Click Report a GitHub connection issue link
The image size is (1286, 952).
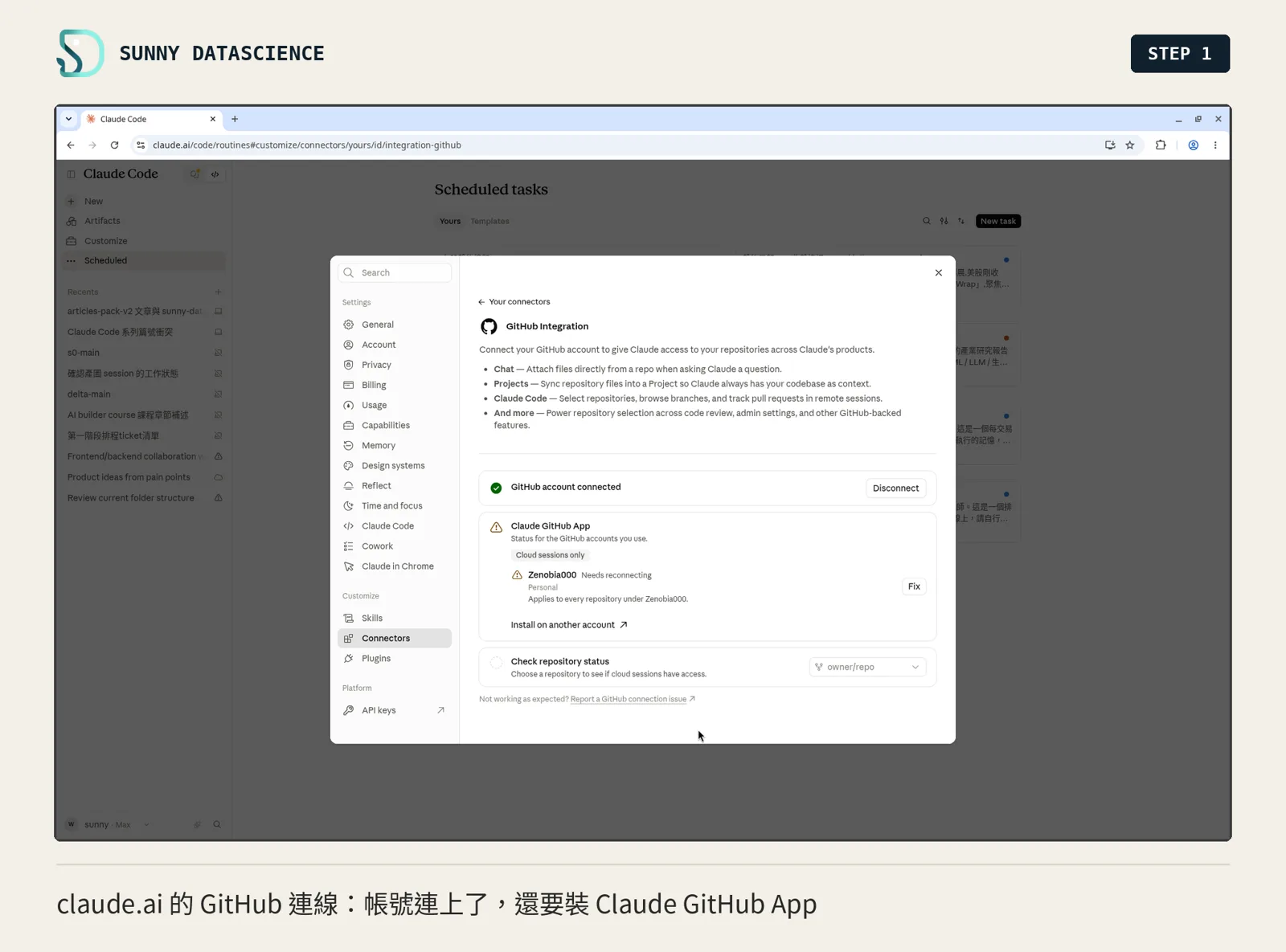[633, 699]
